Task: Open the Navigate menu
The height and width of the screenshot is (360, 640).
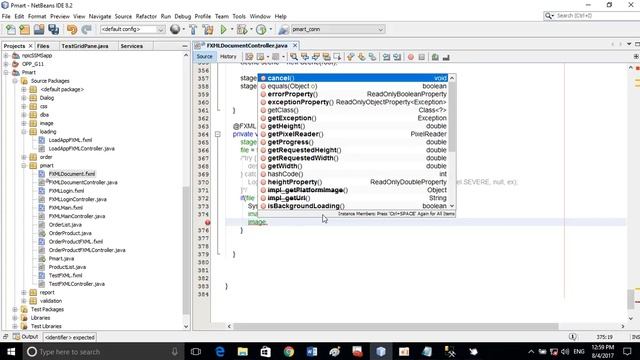Action: pyautogui.click(x=100, y=16)
